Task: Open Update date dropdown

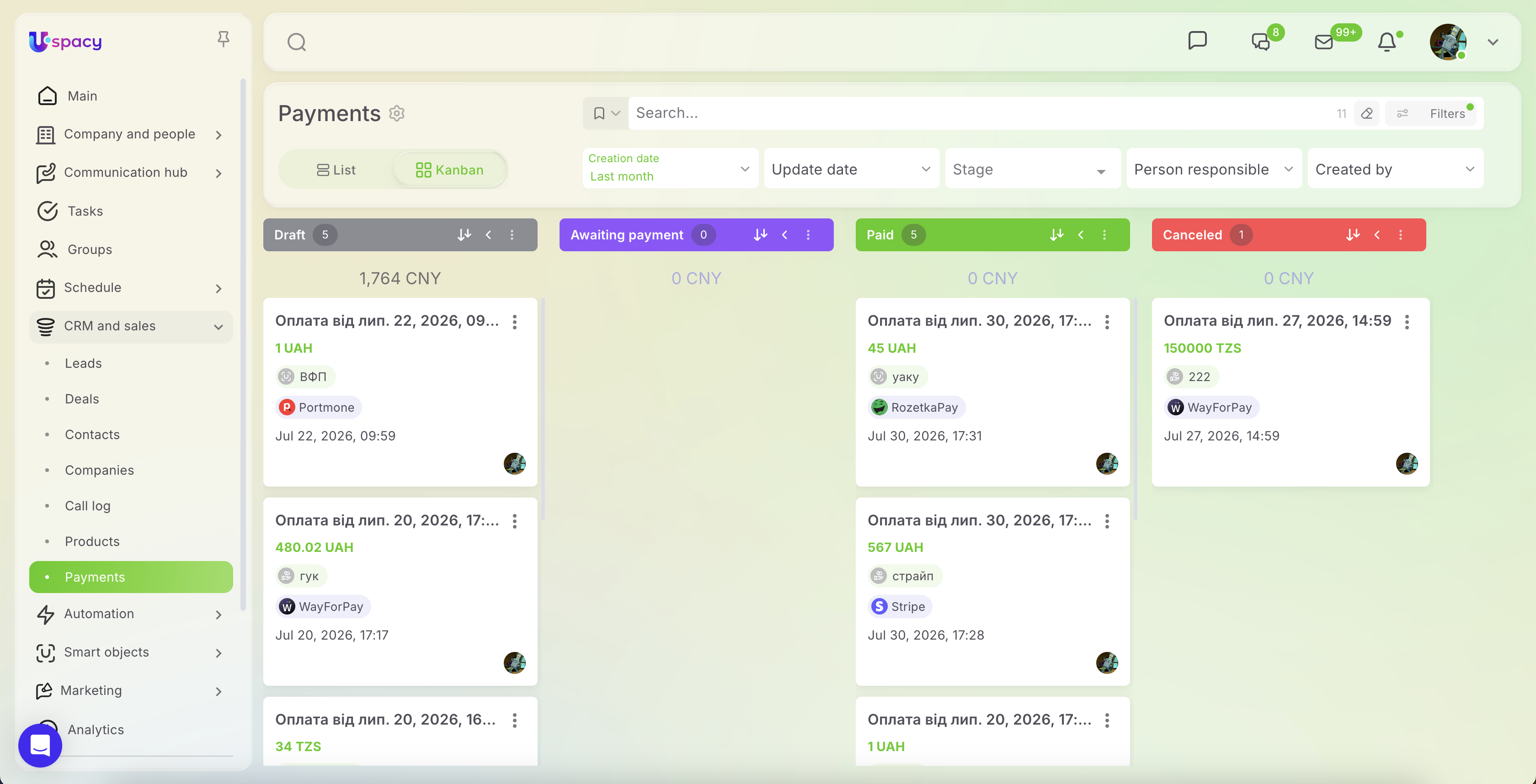Action: (x=852, y=169)
